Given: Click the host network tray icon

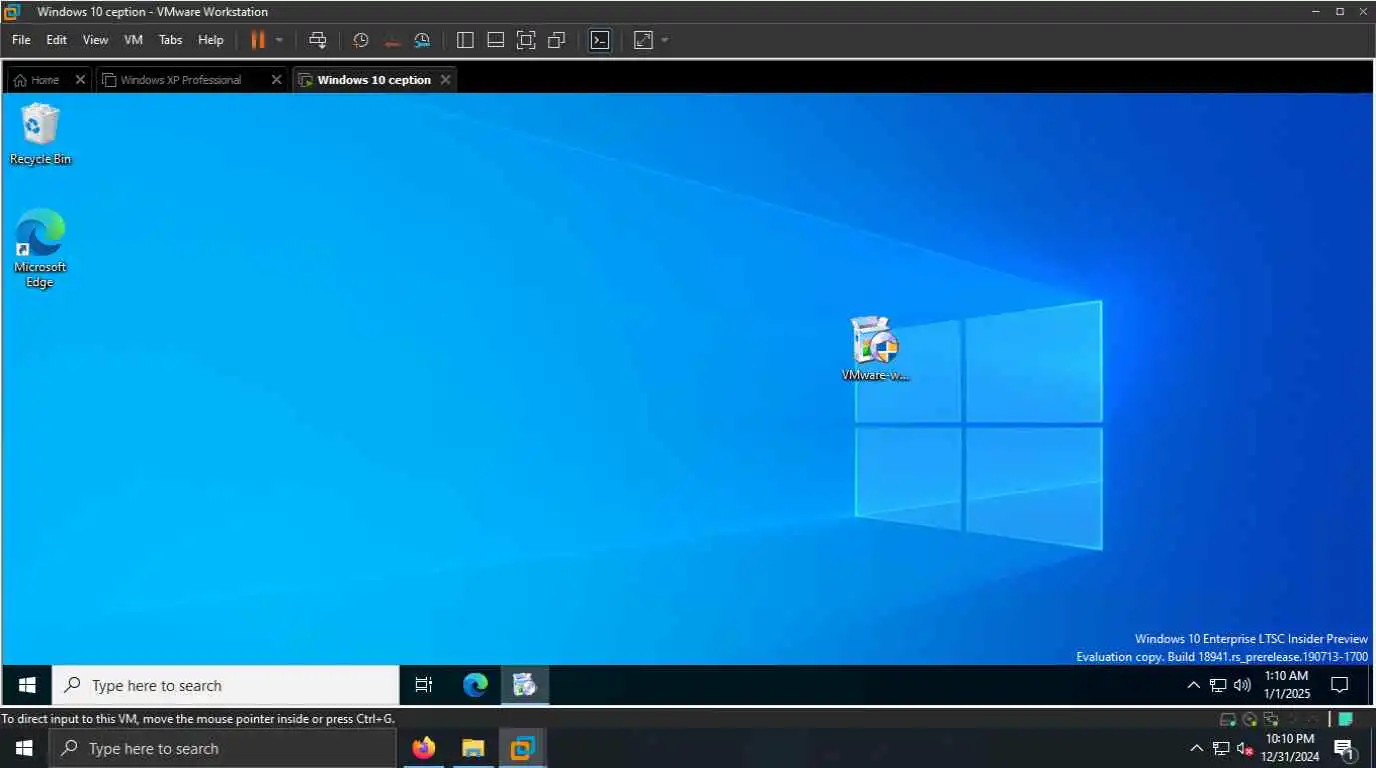Looking at the screenshot, I should [1221, 748].
